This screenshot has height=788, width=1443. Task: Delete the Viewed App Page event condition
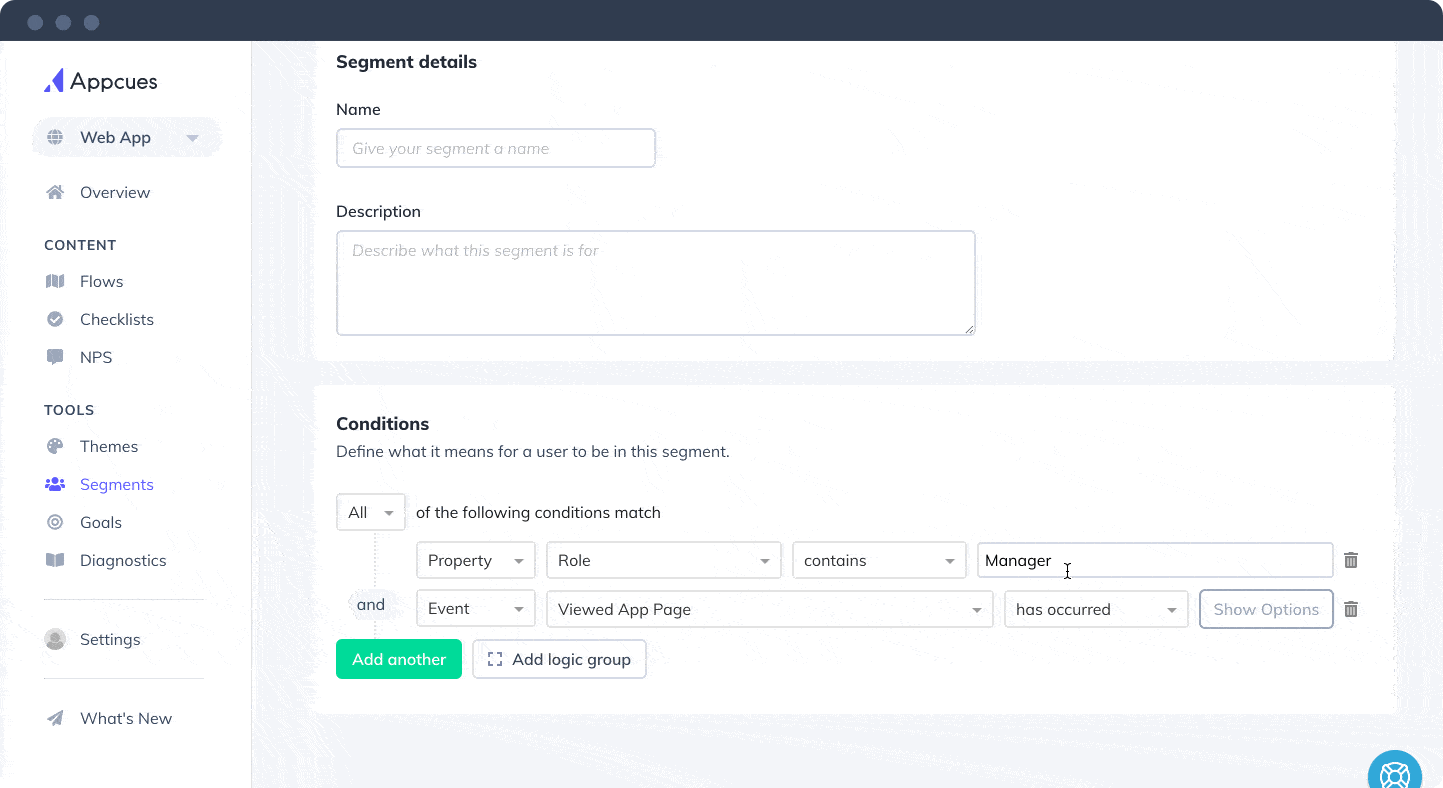1351,609
